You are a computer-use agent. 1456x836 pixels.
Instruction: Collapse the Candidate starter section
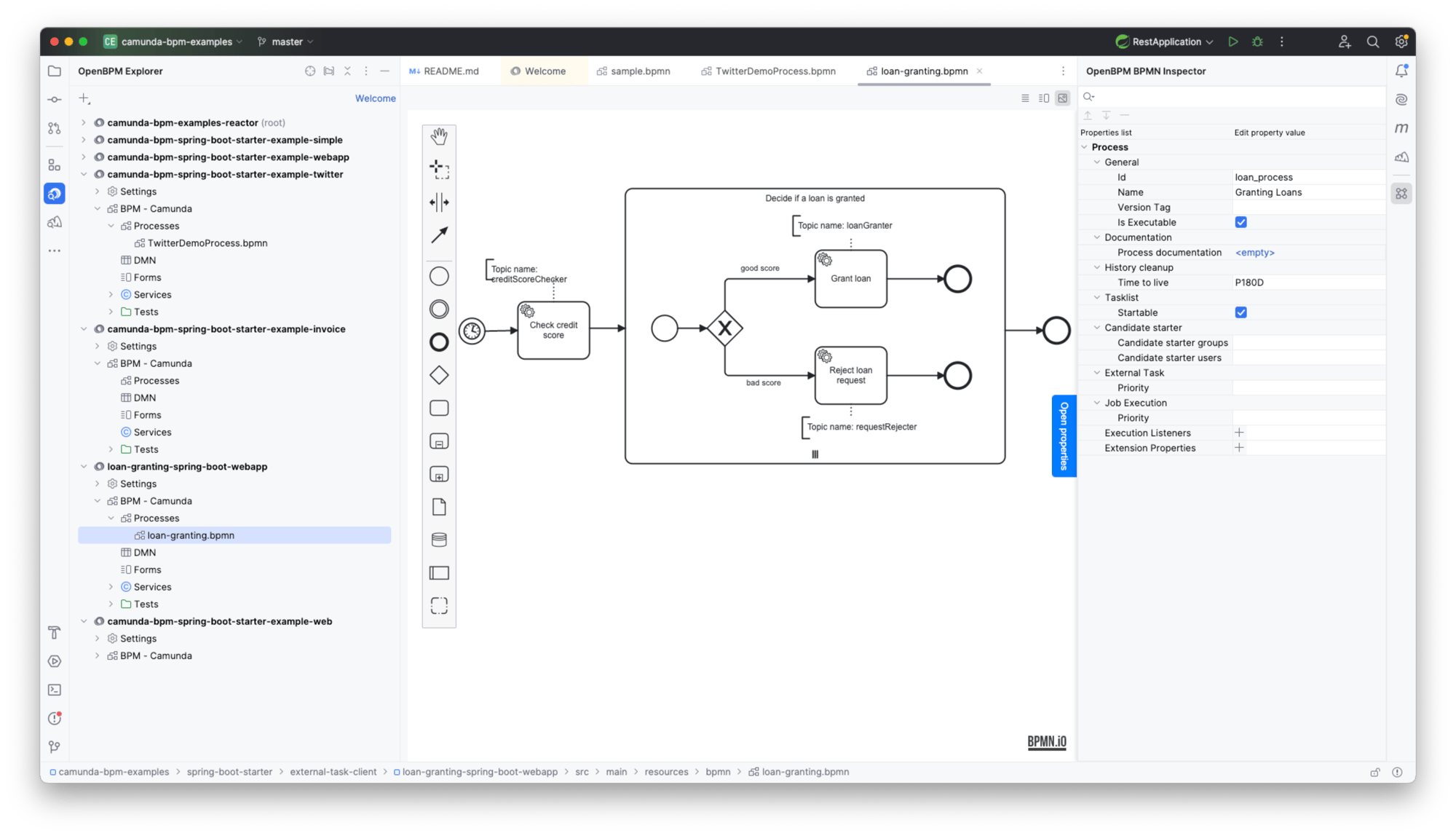1097,328
